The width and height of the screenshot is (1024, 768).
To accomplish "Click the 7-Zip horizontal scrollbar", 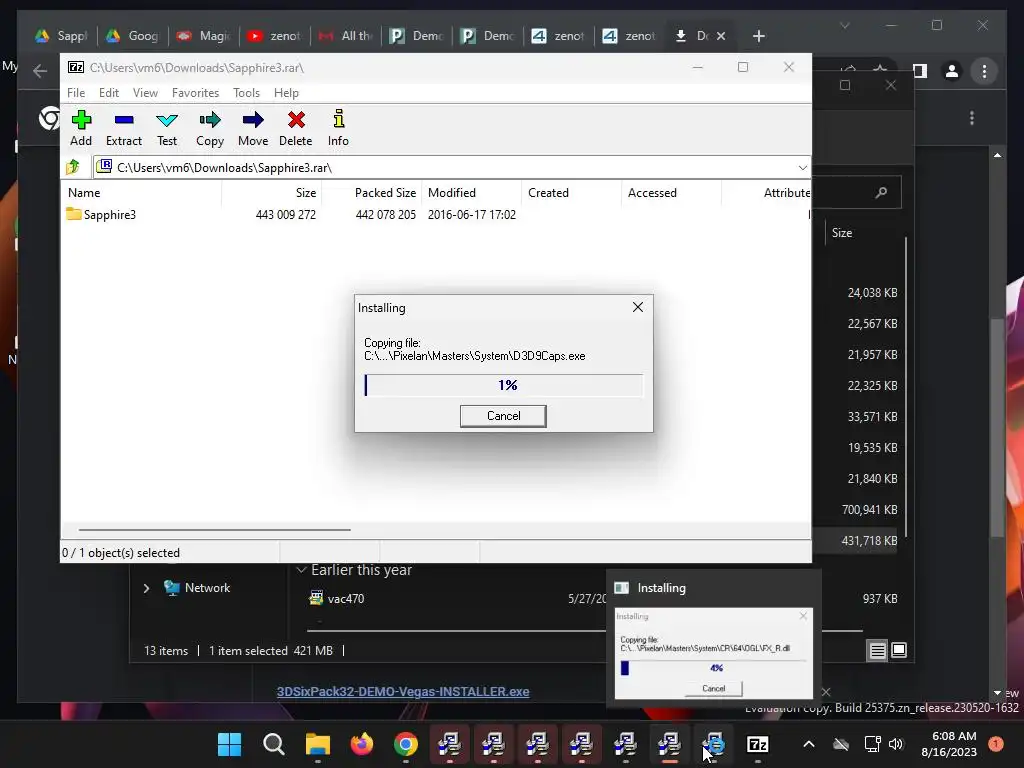I will [x=215, y=530].
